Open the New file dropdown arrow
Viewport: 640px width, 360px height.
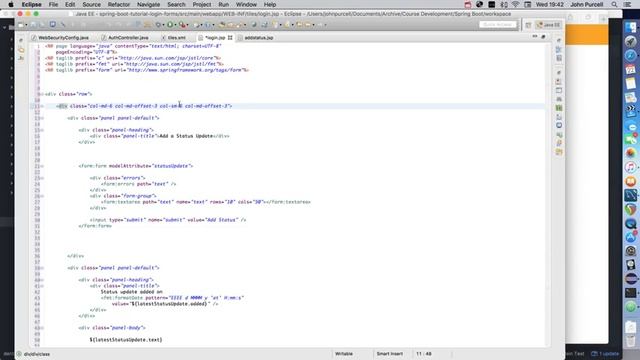click(x=26, y=25)
